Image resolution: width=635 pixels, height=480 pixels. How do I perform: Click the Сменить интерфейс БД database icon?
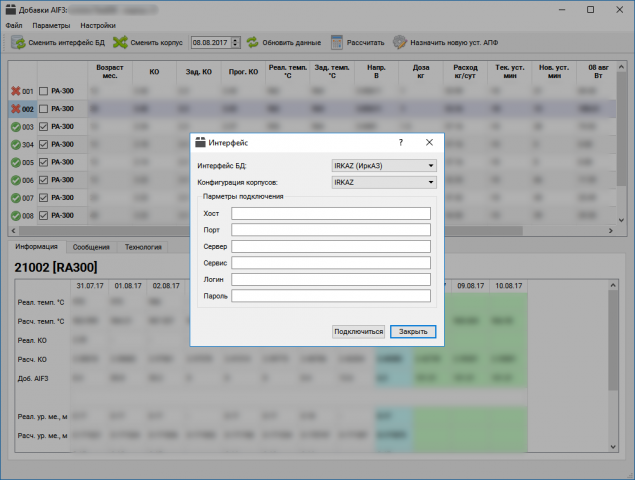click(x=18, y=43)
